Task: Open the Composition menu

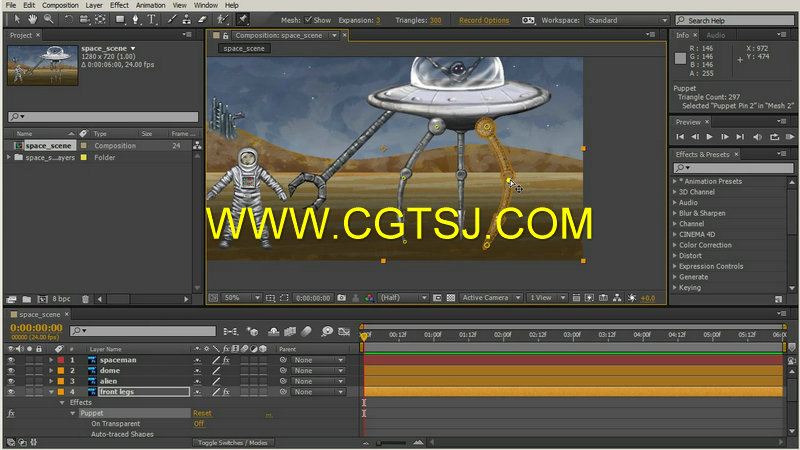Action: (x=60, y=5)
